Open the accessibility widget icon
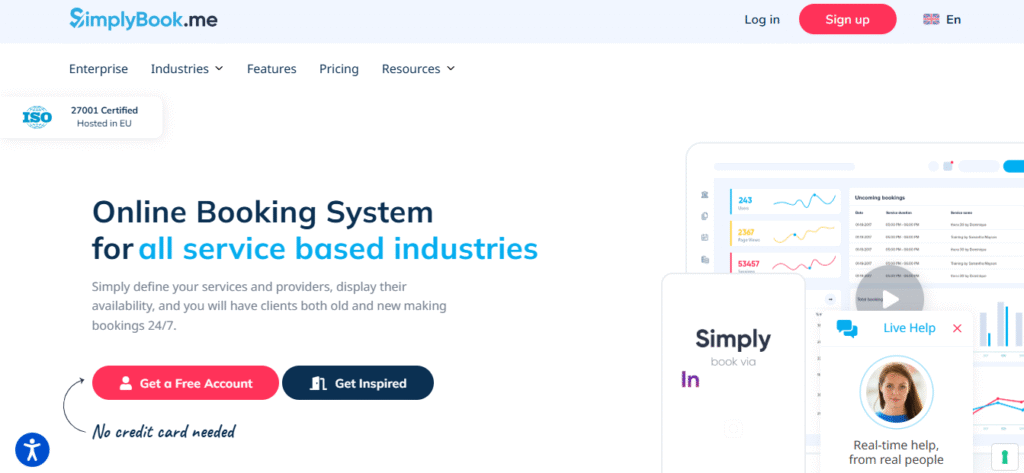Image resolution: width=1024 pixels, height=473 pixels. [32, 449]
